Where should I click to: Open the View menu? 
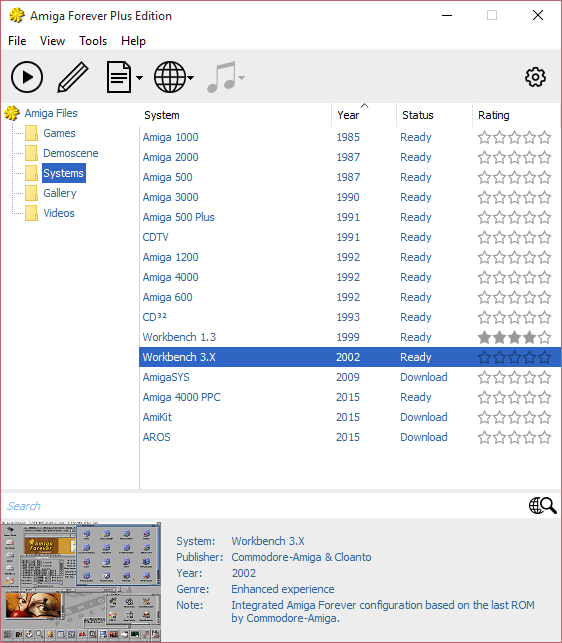[52, 41]
